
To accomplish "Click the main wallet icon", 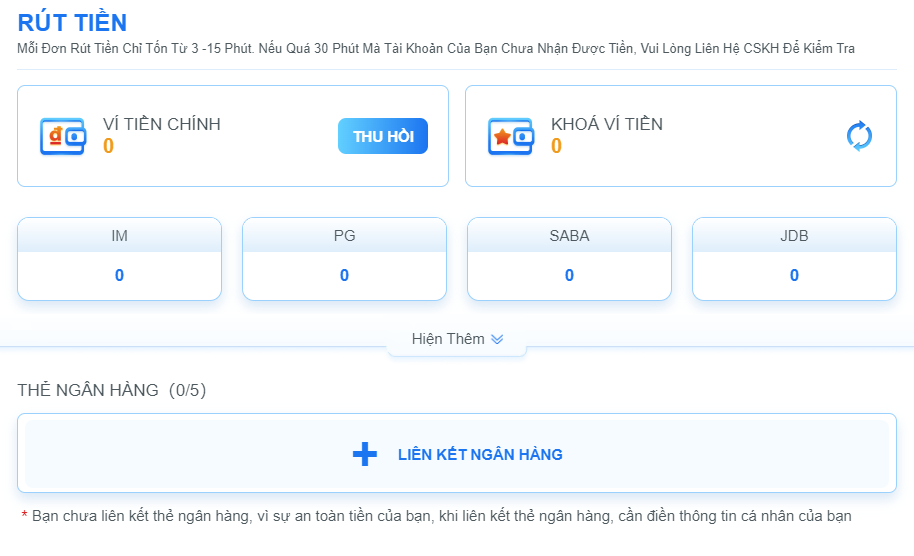I will (62, 136).
